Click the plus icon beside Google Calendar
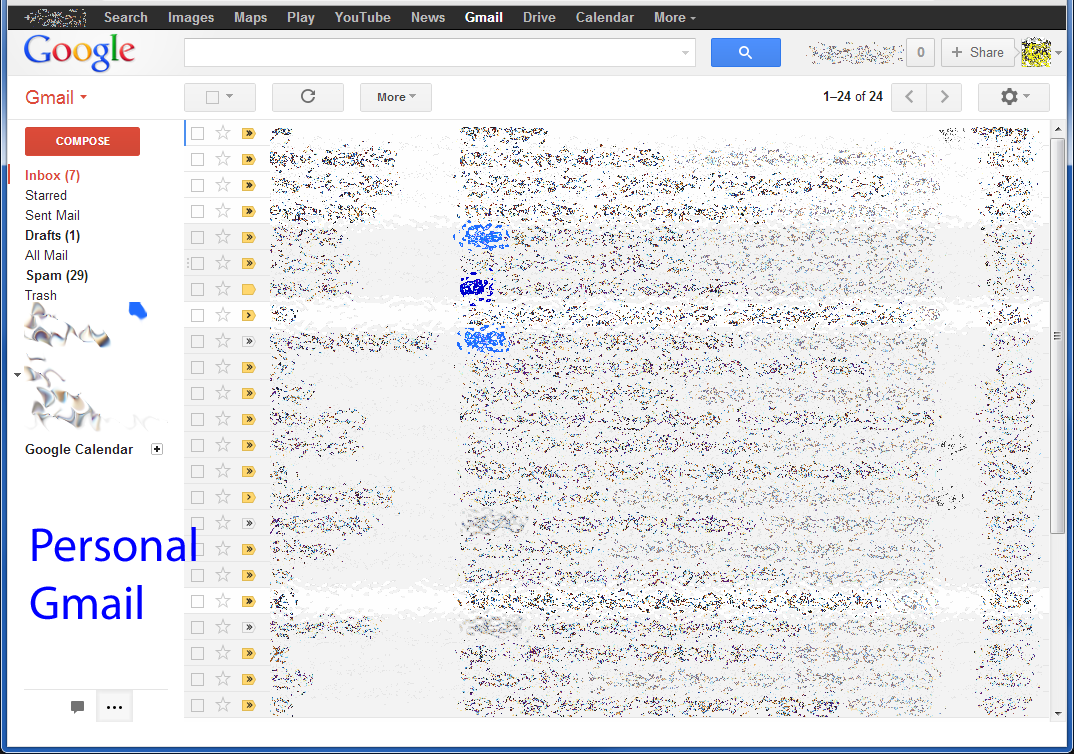The image size is (1074, 754). (157, 449)
